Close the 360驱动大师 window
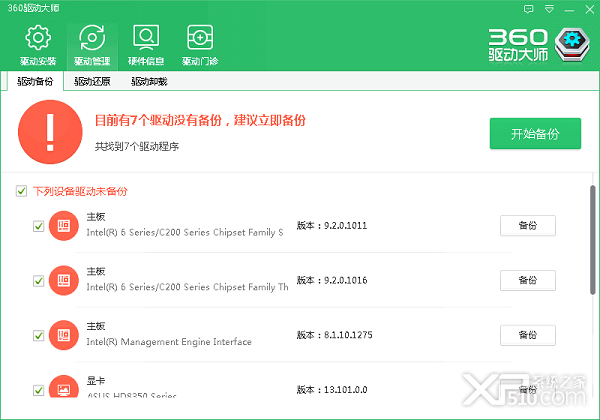600x420 pixels. point(590,9)
